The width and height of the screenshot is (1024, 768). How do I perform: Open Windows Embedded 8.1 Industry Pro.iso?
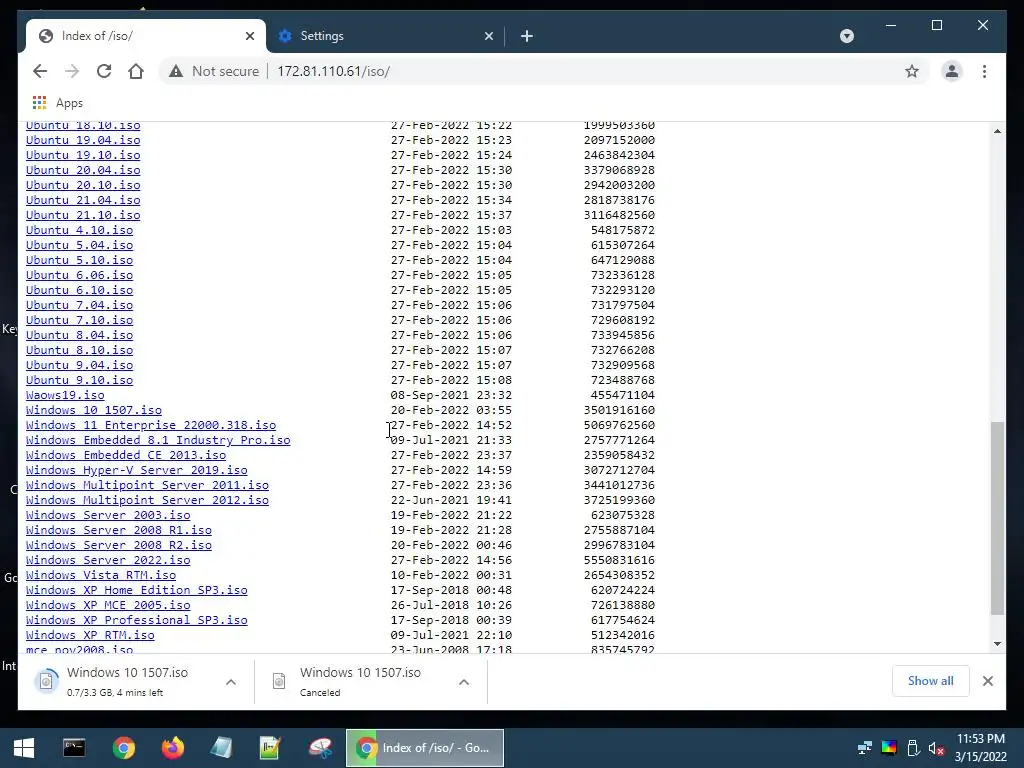point(158,440)
